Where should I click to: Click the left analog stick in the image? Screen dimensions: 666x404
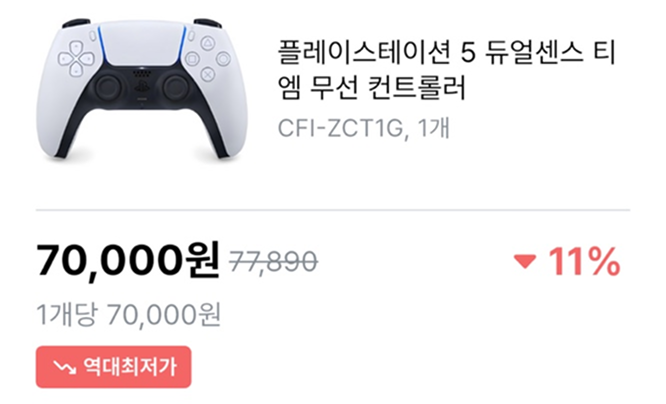click(x=108, y=88)
